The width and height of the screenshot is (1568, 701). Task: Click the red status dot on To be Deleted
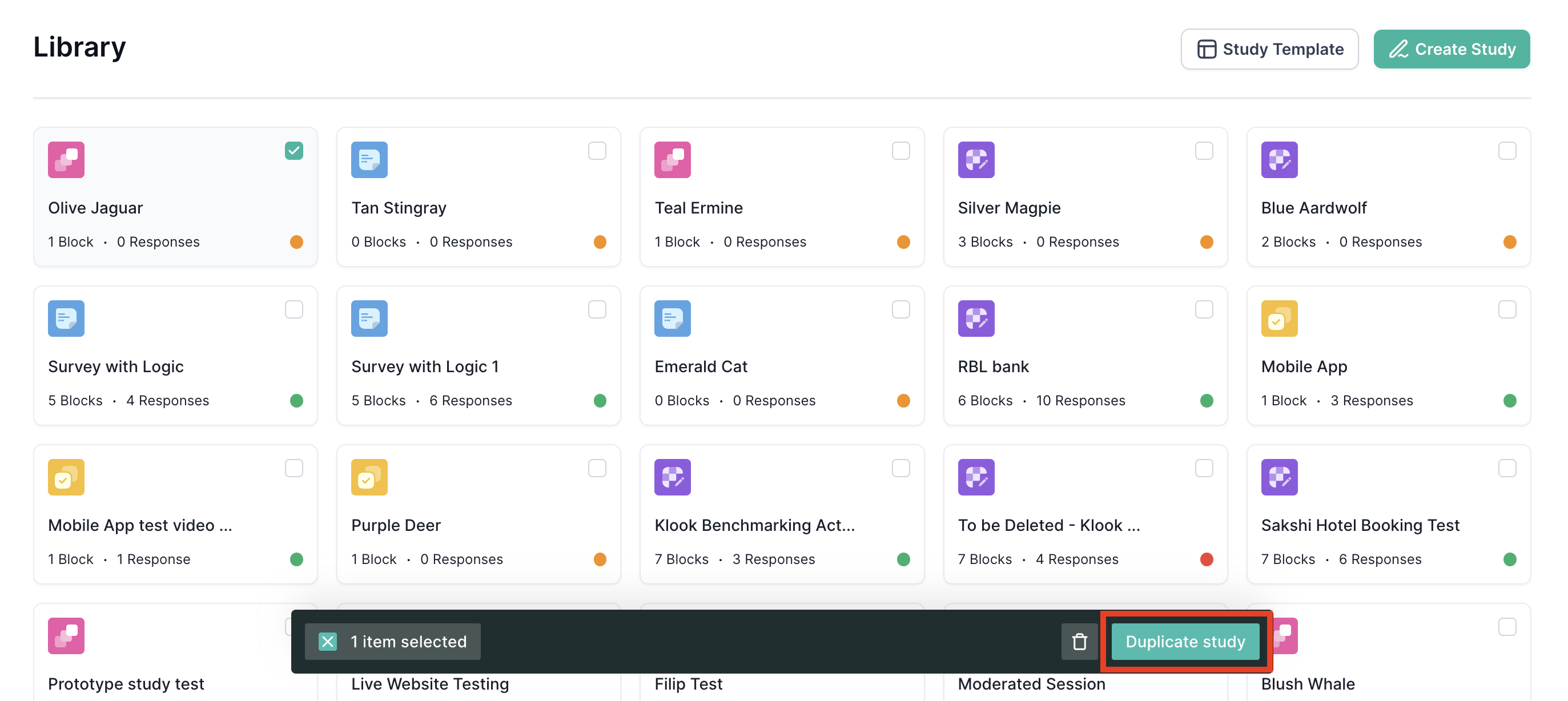point(1207,559)
